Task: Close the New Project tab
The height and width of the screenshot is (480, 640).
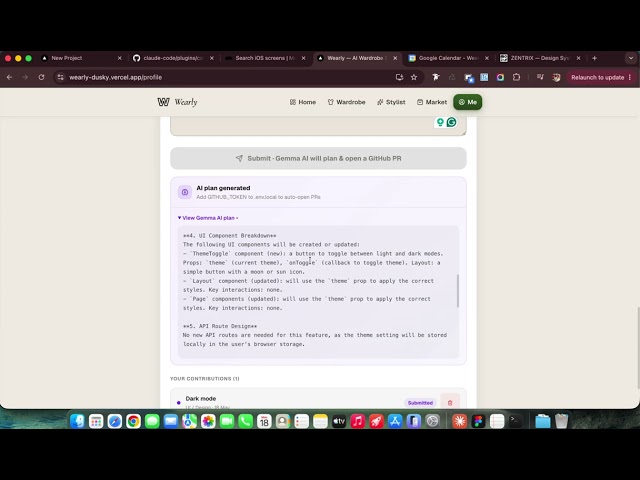Action: click(x=119, y=58)
